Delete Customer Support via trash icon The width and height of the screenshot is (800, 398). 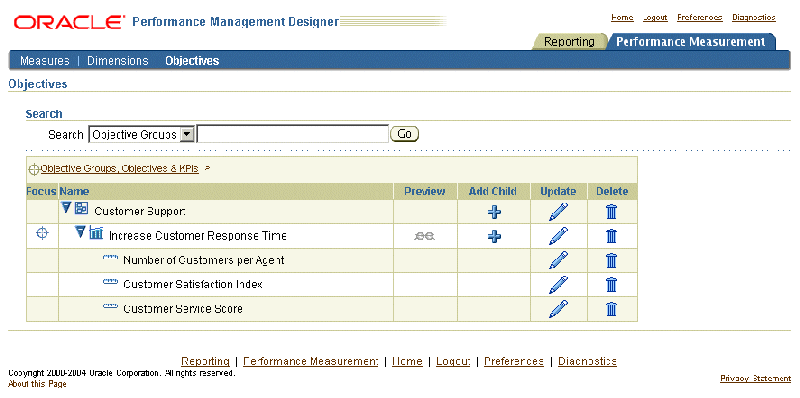tap(611, 211)
